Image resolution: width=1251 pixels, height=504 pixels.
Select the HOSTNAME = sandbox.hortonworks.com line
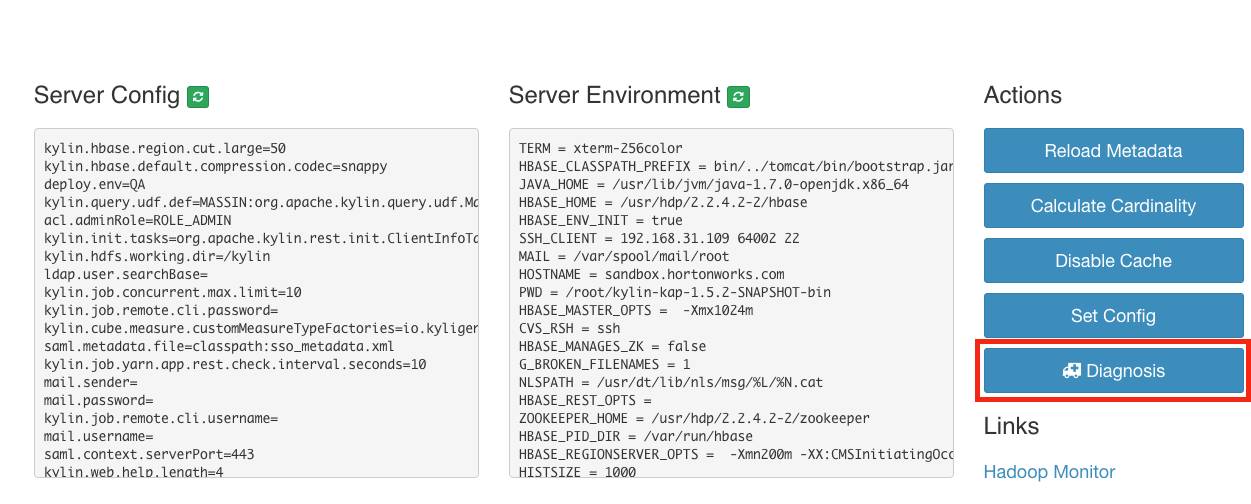pyautogui.click(x=651, y=274)
